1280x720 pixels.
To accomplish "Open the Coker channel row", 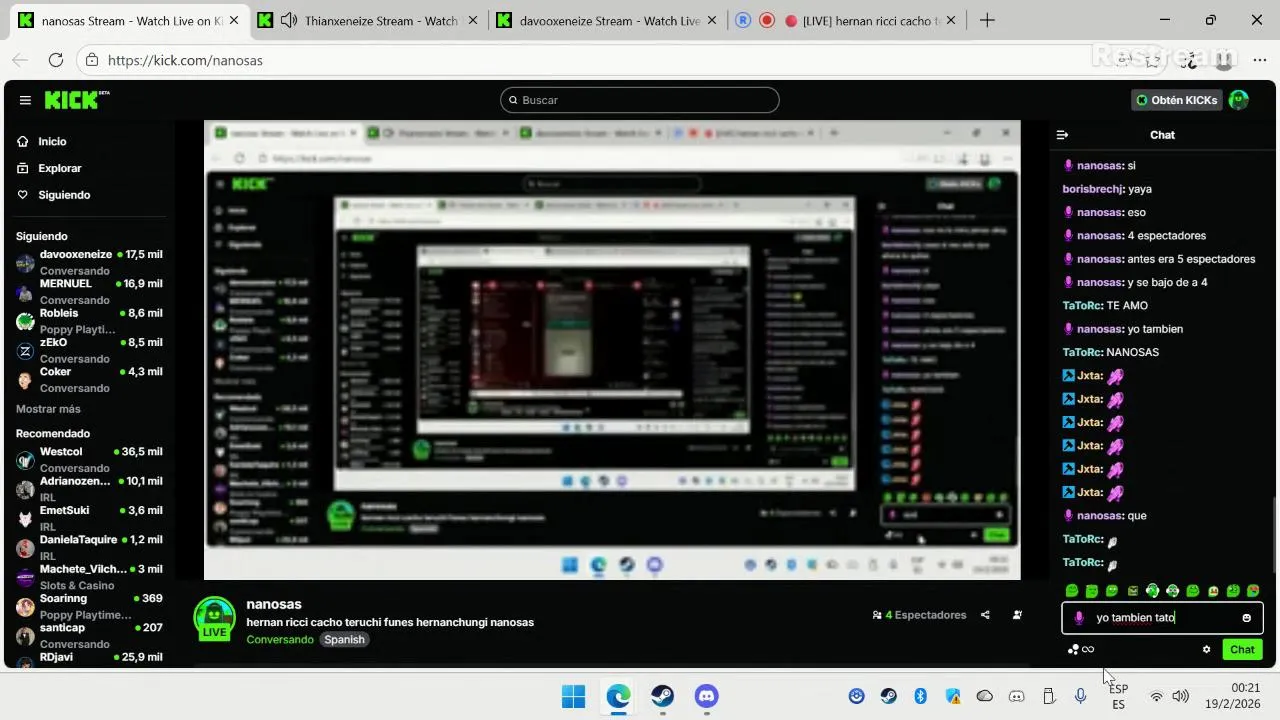I will coord(88,379).
